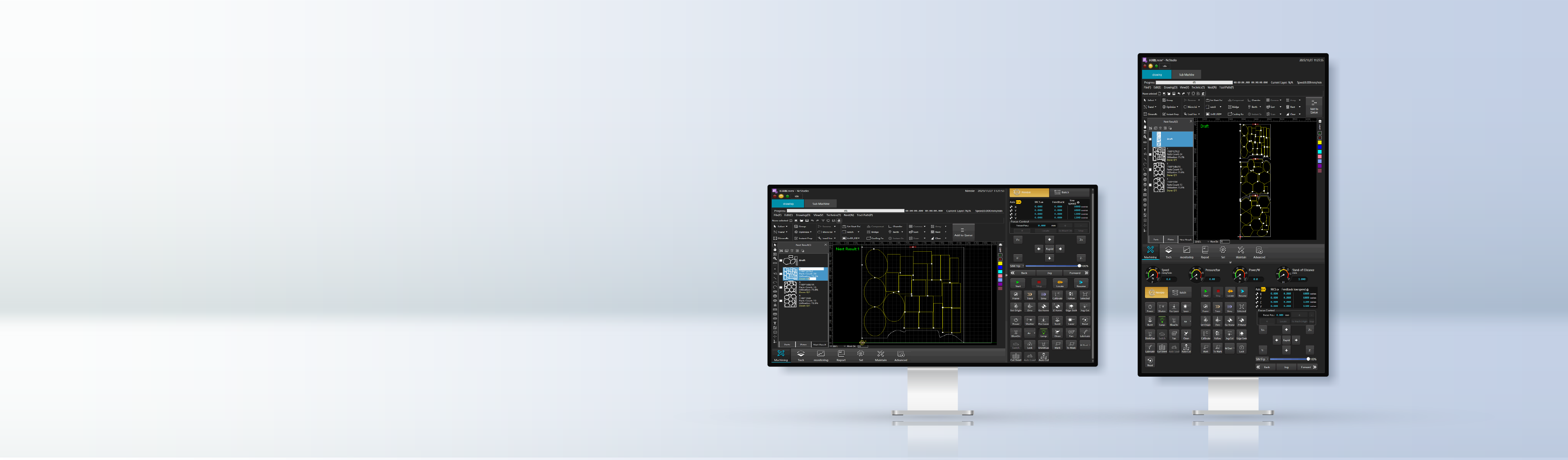This screenshot has width=1568, height=460.
Task: Tick 1180*1276.2 nest checkbox on portrait monitor
Action: point(1150,154)
